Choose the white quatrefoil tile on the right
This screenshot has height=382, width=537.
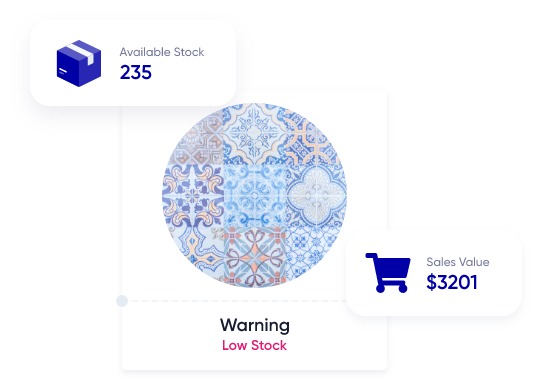(x=316, y=195)
